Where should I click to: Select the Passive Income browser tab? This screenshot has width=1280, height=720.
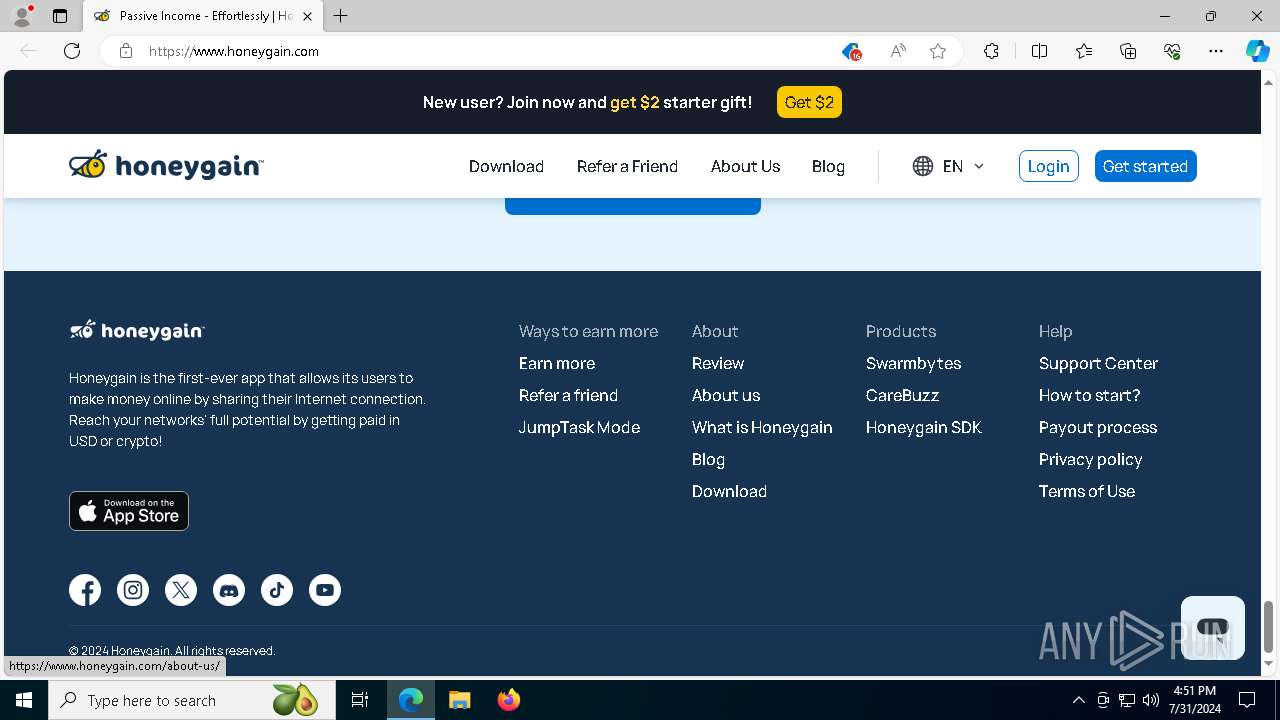coord(204,16)
